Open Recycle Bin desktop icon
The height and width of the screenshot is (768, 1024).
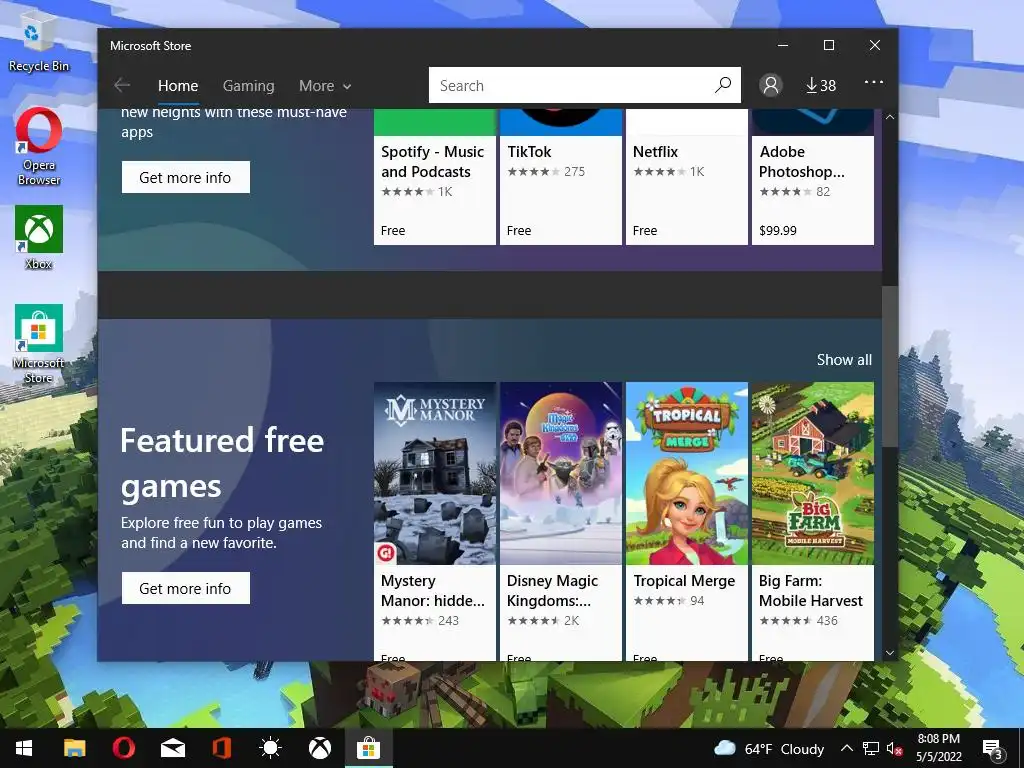(39, 40)
